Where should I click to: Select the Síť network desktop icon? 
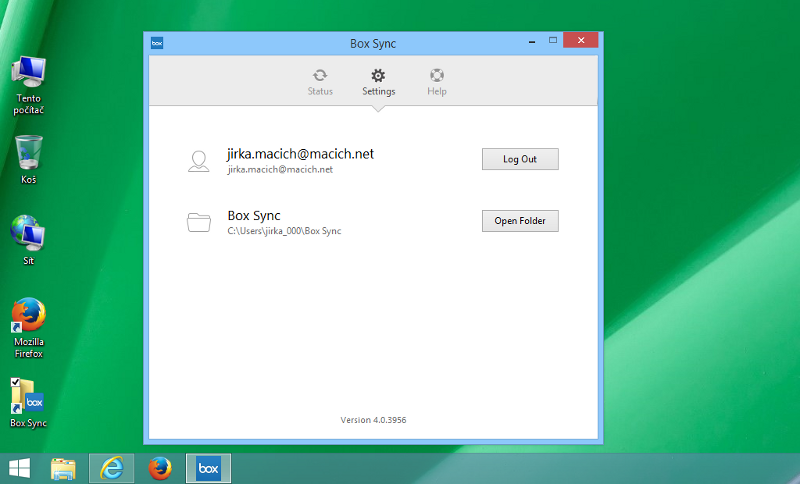coord(29,240)
